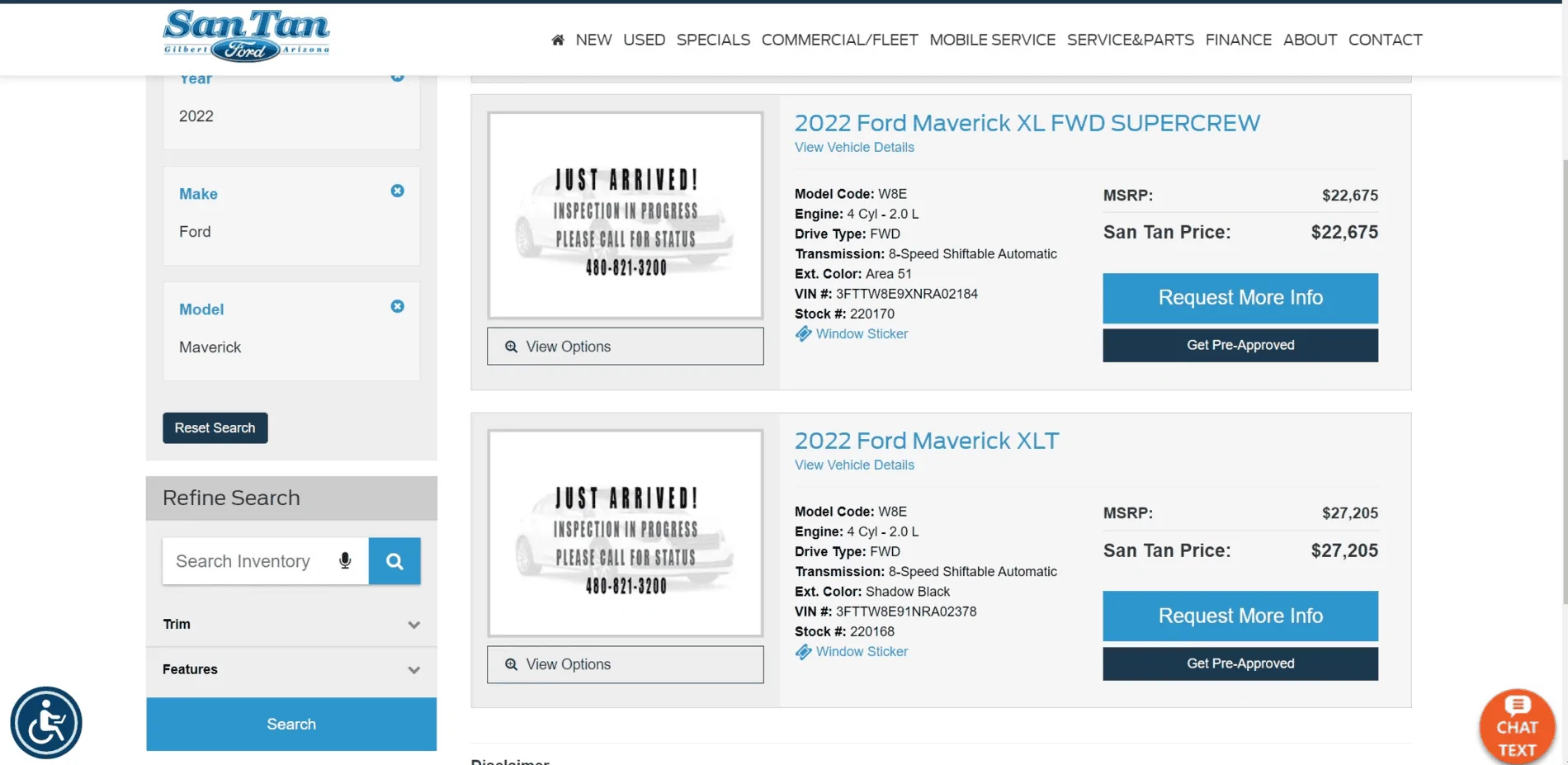The width and height of the screenshot is (1568, 765).
Task: Remove the Year filter with its X icon
Action: coord(397,76)
